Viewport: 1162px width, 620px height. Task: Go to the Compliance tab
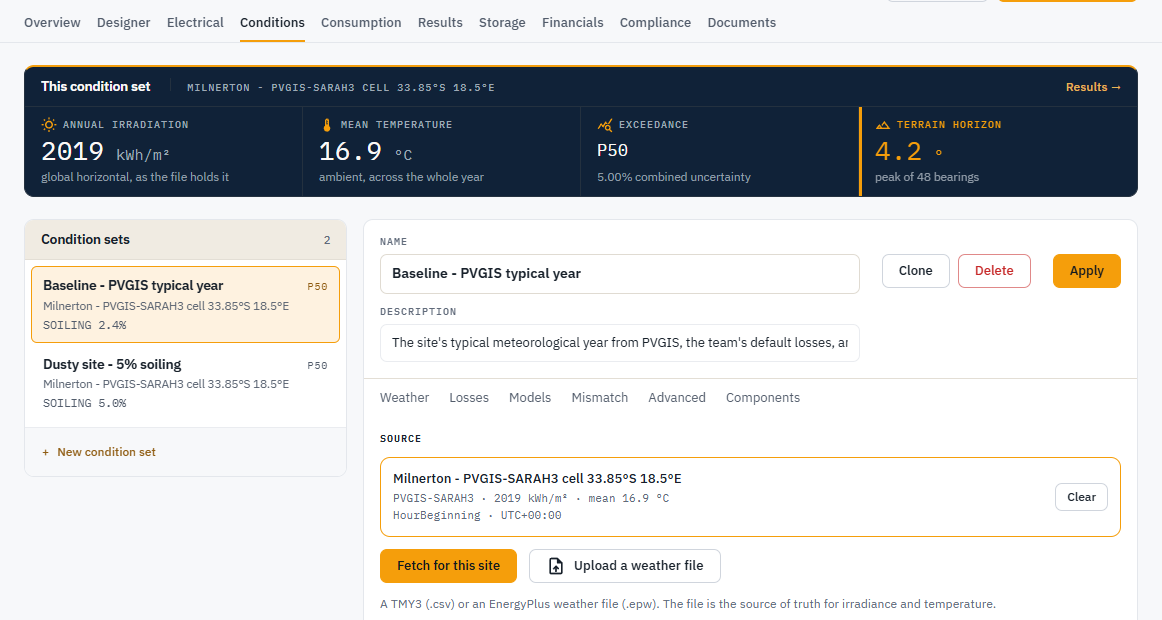[655, 22]
